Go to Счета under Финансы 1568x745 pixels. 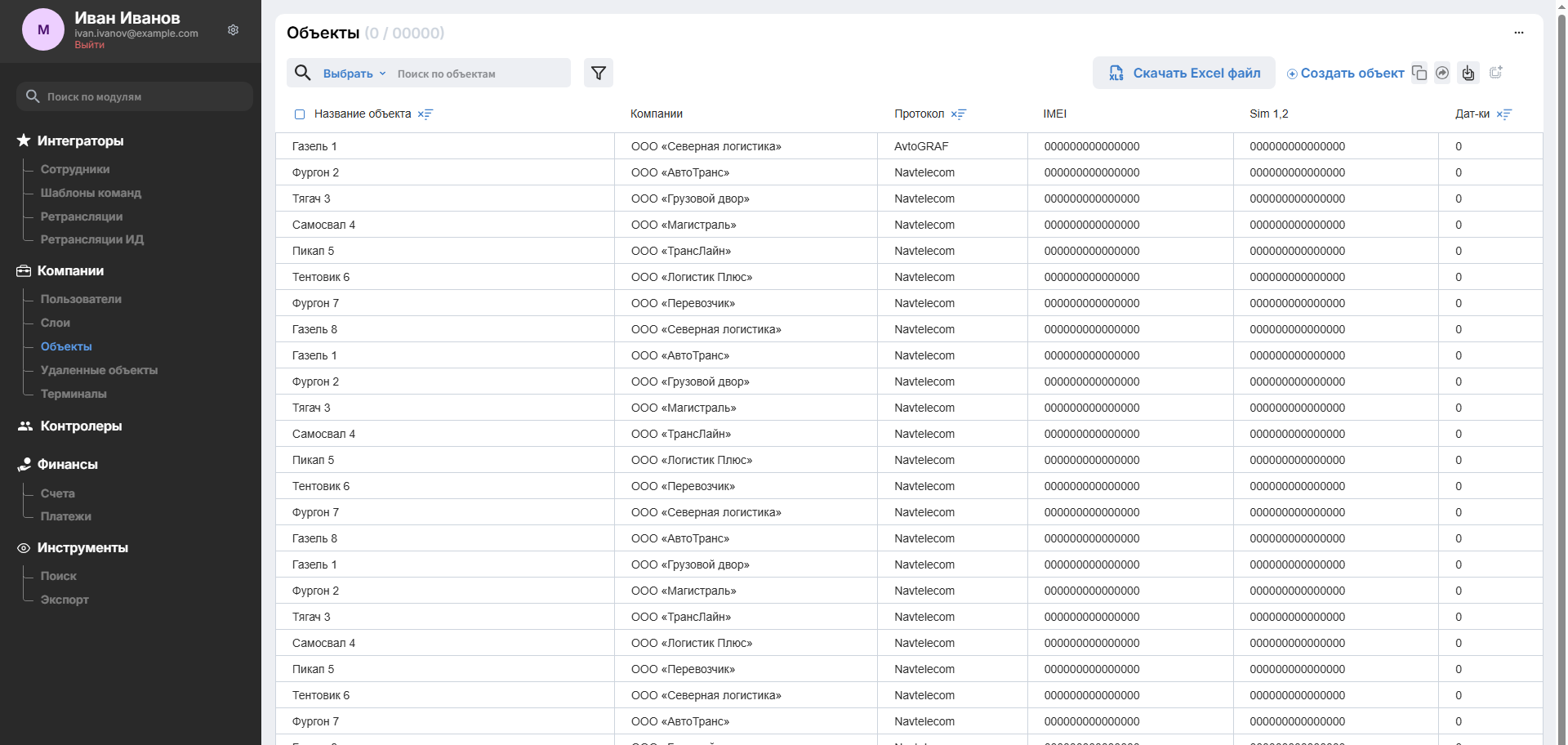tap(58, 493)
